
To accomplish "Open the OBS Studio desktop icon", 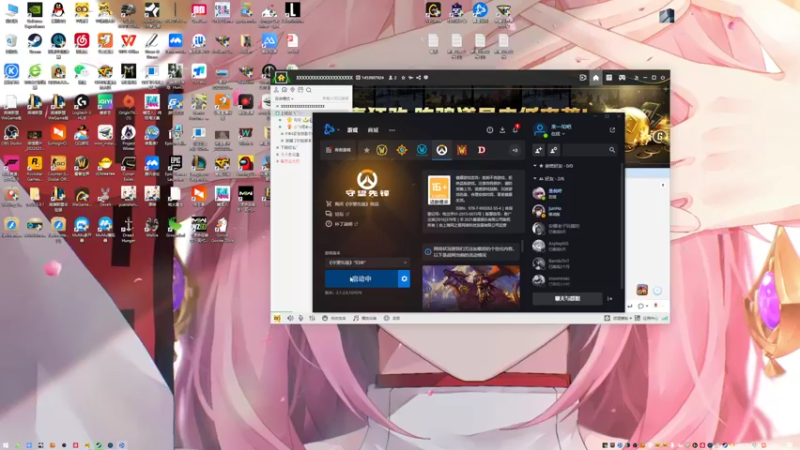I will coord(11,136).
